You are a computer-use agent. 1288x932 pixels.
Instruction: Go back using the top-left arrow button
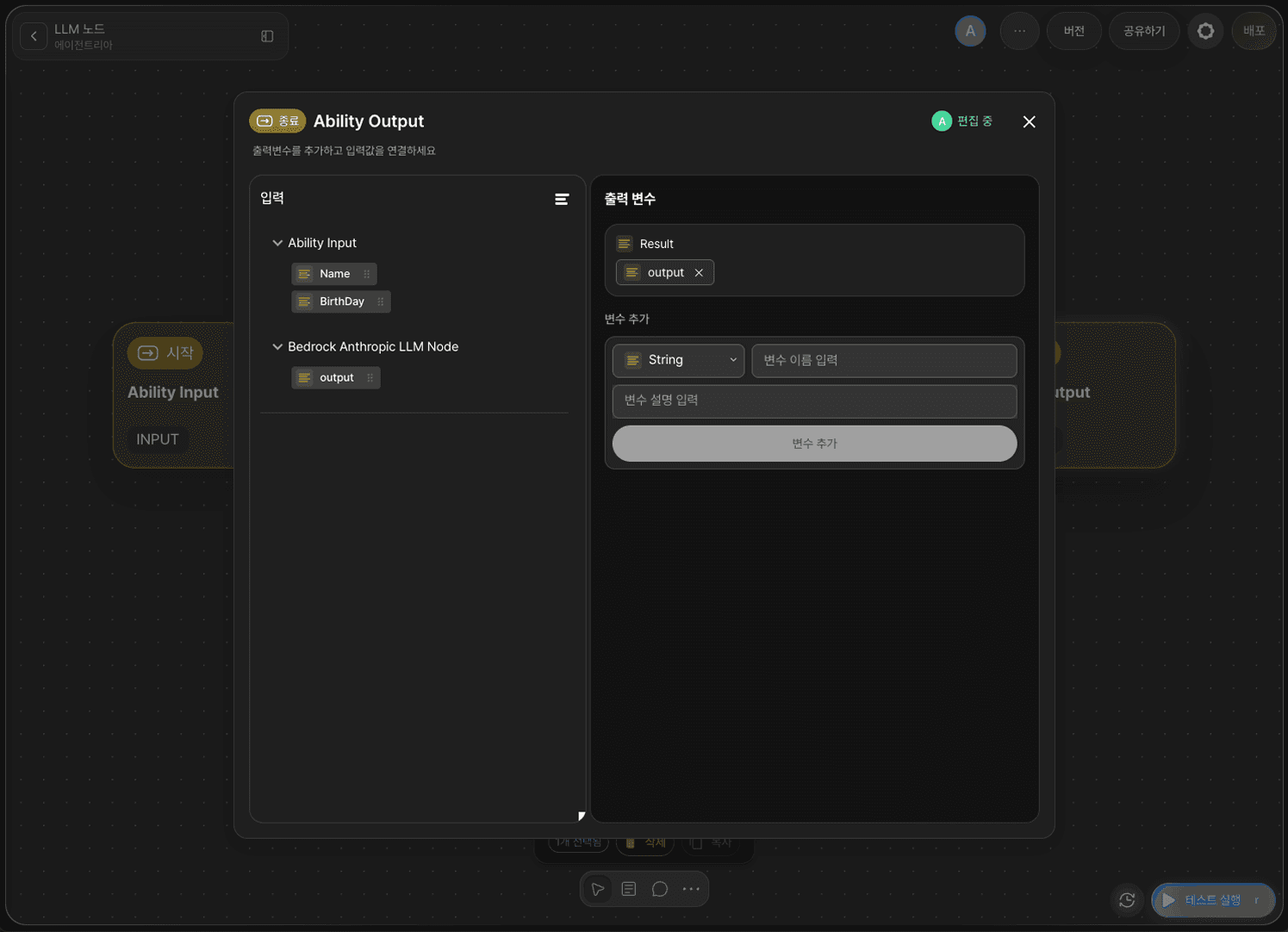34,36
